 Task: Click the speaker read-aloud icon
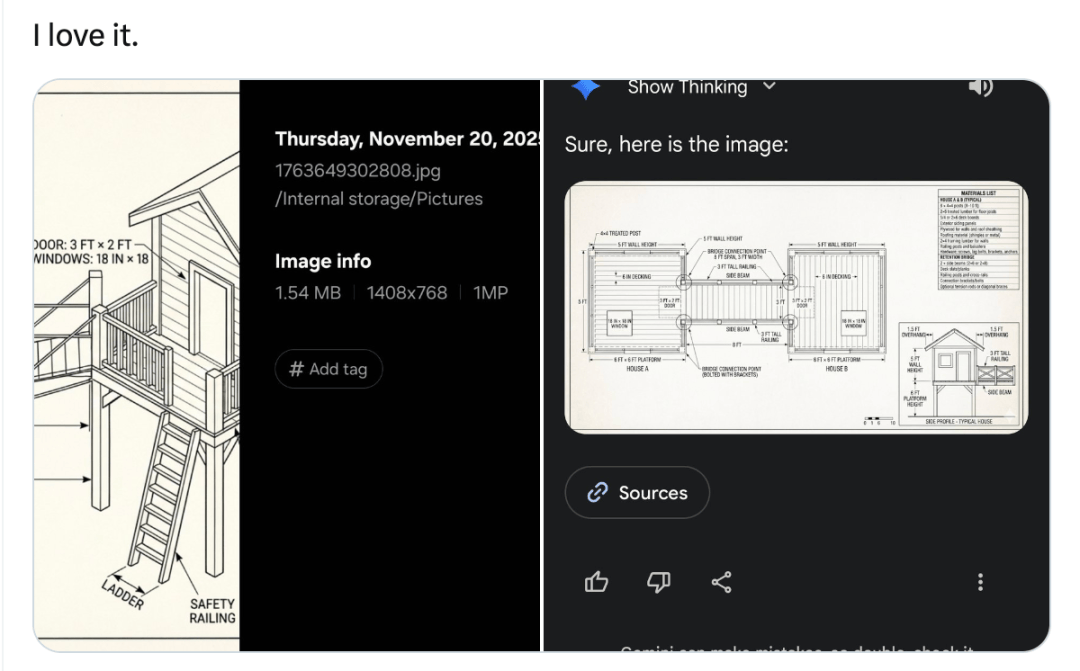[x=981, y=88]
